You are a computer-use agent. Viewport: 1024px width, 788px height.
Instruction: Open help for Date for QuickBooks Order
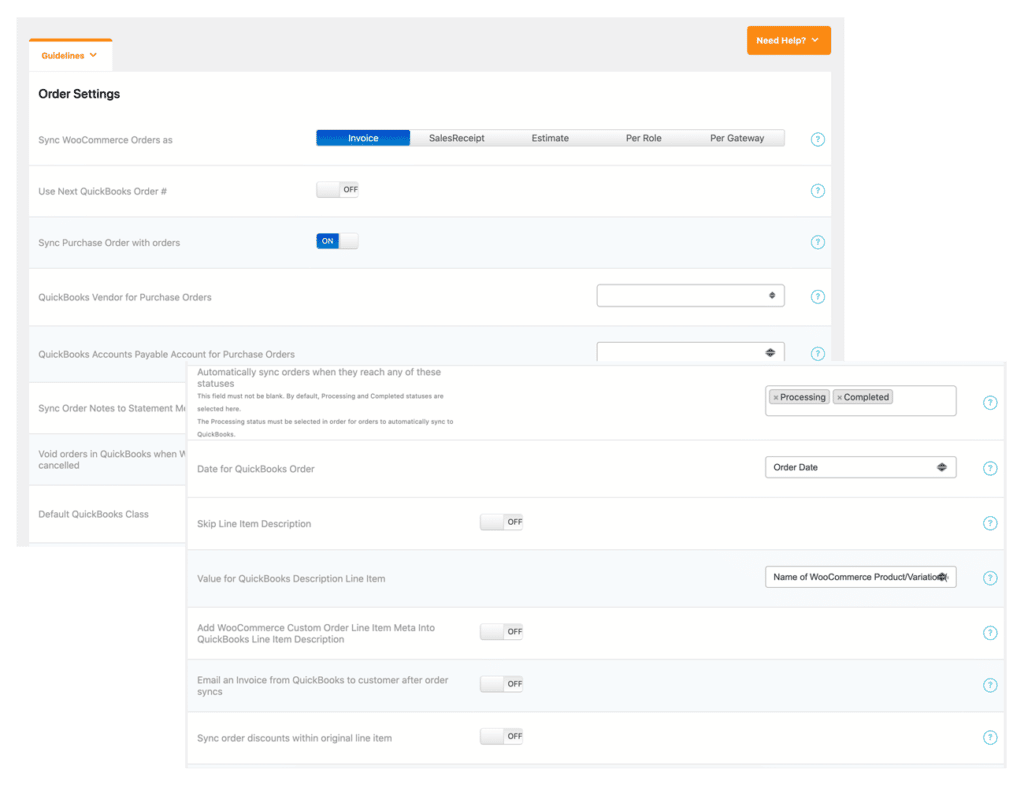click(x=990, y=468)
